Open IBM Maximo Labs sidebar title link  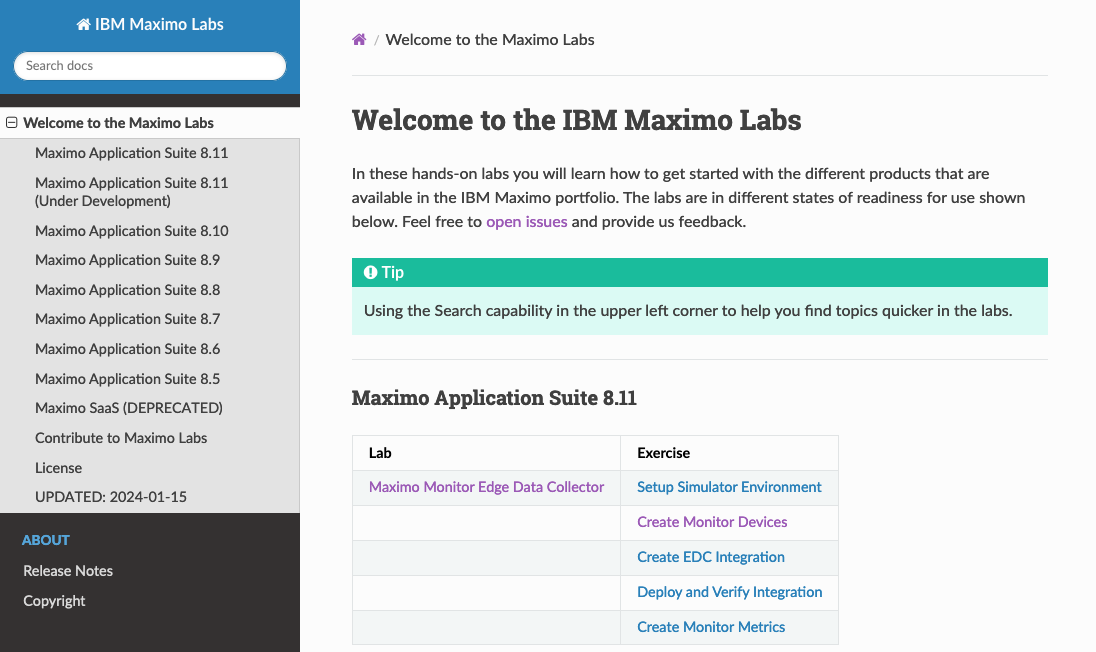click(150, 24)
